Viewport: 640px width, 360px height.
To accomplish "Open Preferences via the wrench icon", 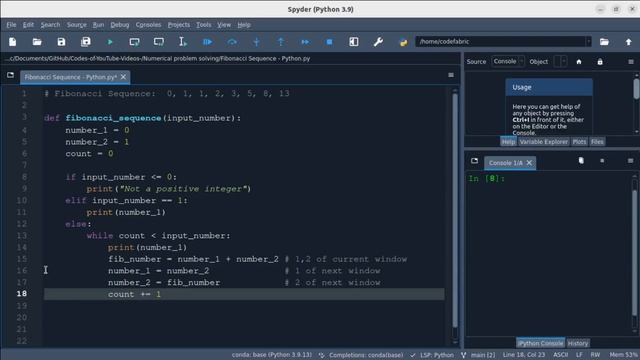I will coord(378,42).
